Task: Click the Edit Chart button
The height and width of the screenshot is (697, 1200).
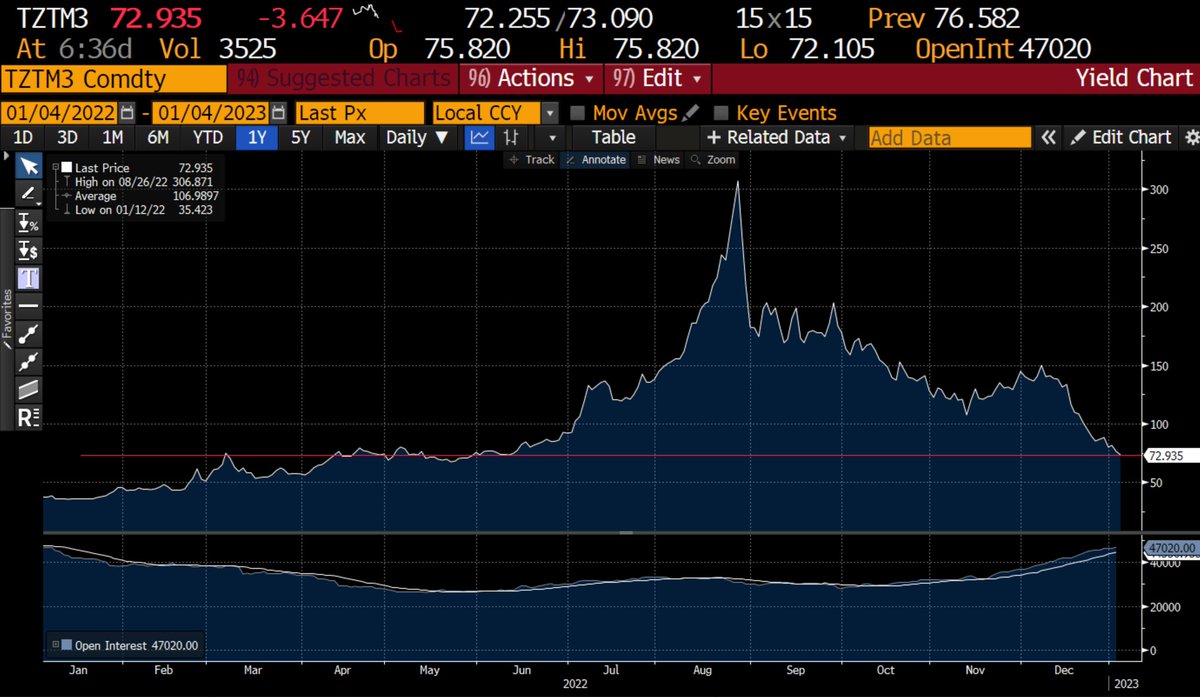Action: (1121, 138)
